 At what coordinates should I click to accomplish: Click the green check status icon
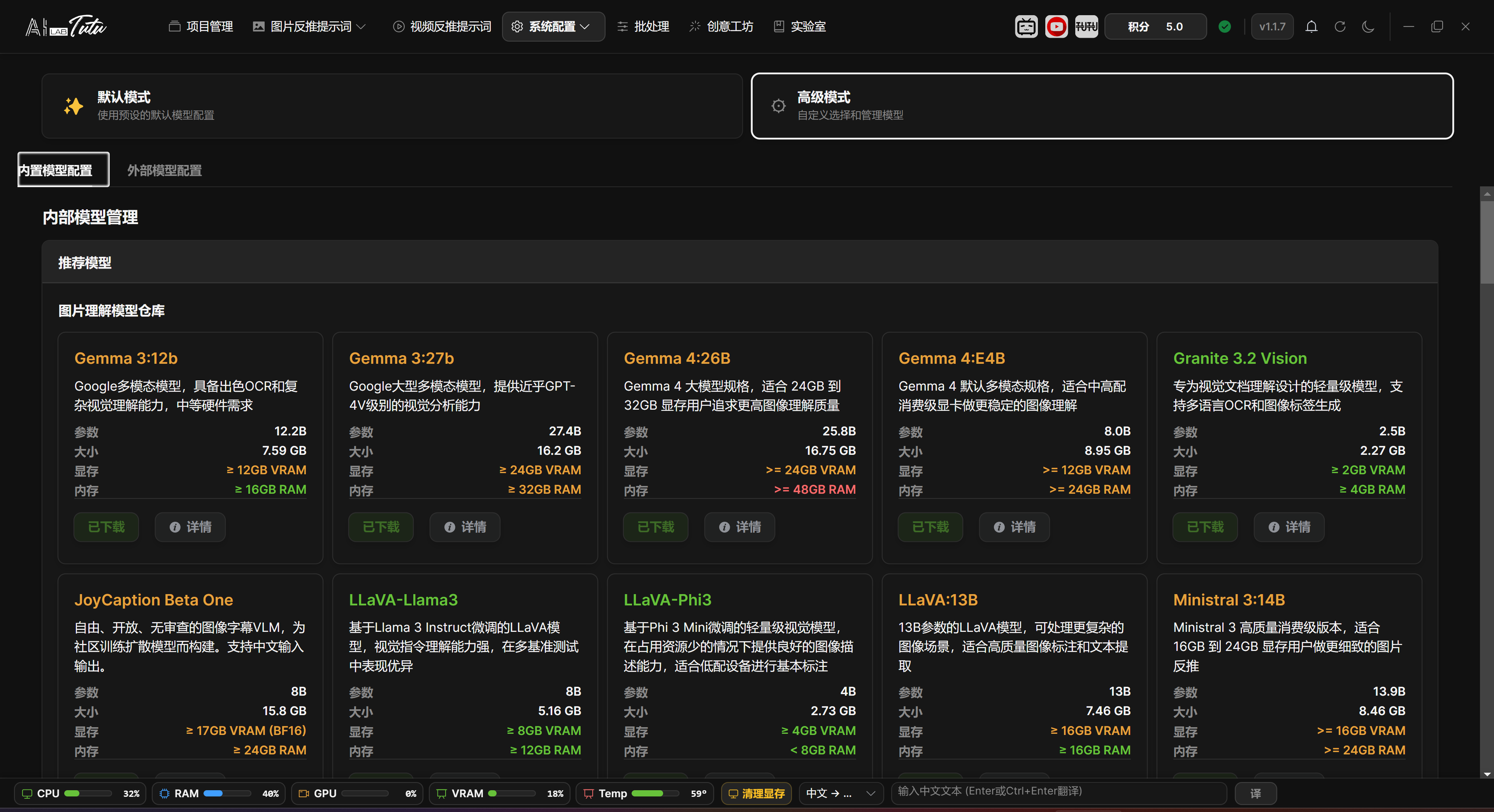coord(1225,27)
